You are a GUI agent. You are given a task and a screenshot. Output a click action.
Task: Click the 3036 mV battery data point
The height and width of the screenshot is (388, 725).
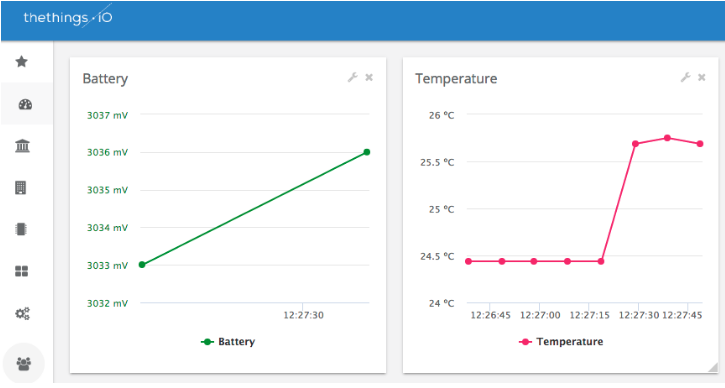click(367, 152)
